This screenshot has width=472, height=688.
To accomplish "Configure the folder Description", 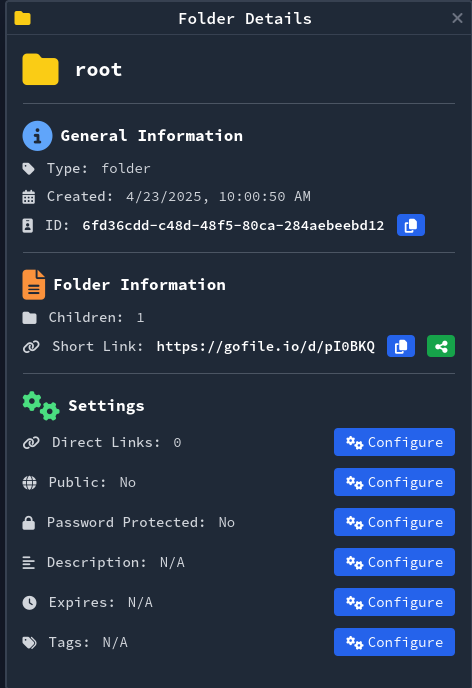I will click(394, 562).
